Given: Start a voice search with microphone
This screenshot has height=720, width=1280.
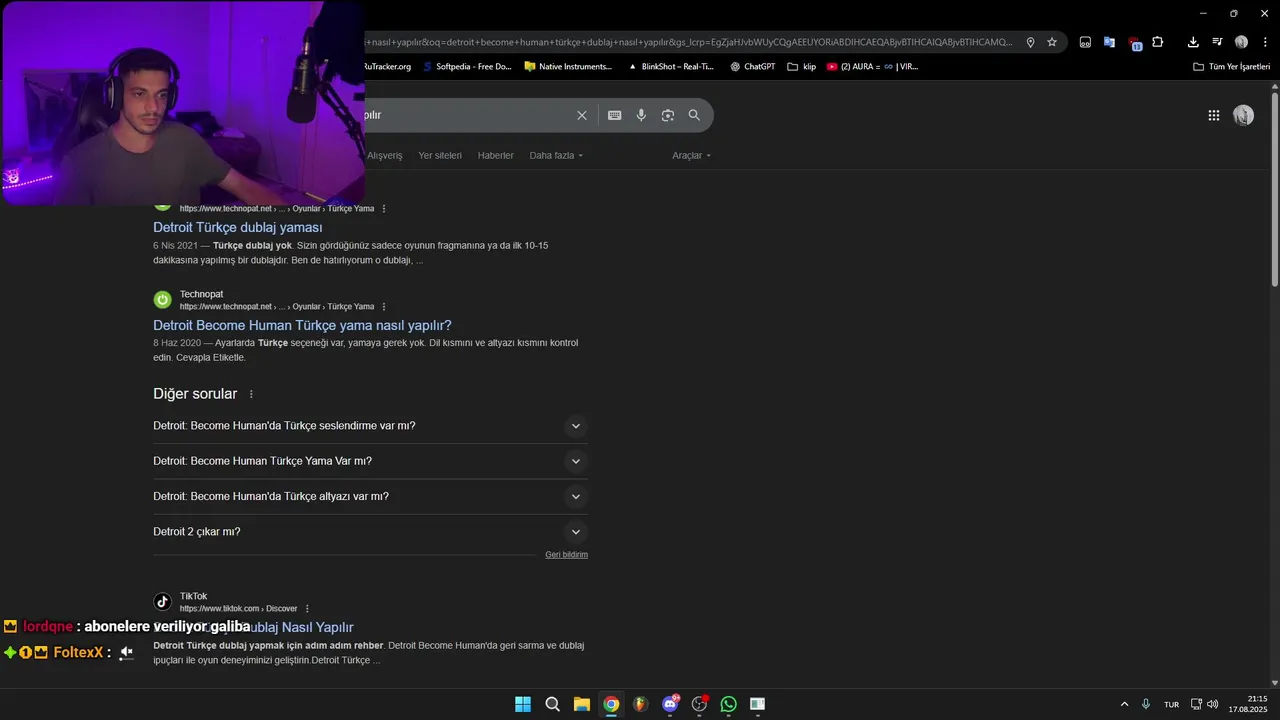Looking at the screenshot, I should point(641,115).
